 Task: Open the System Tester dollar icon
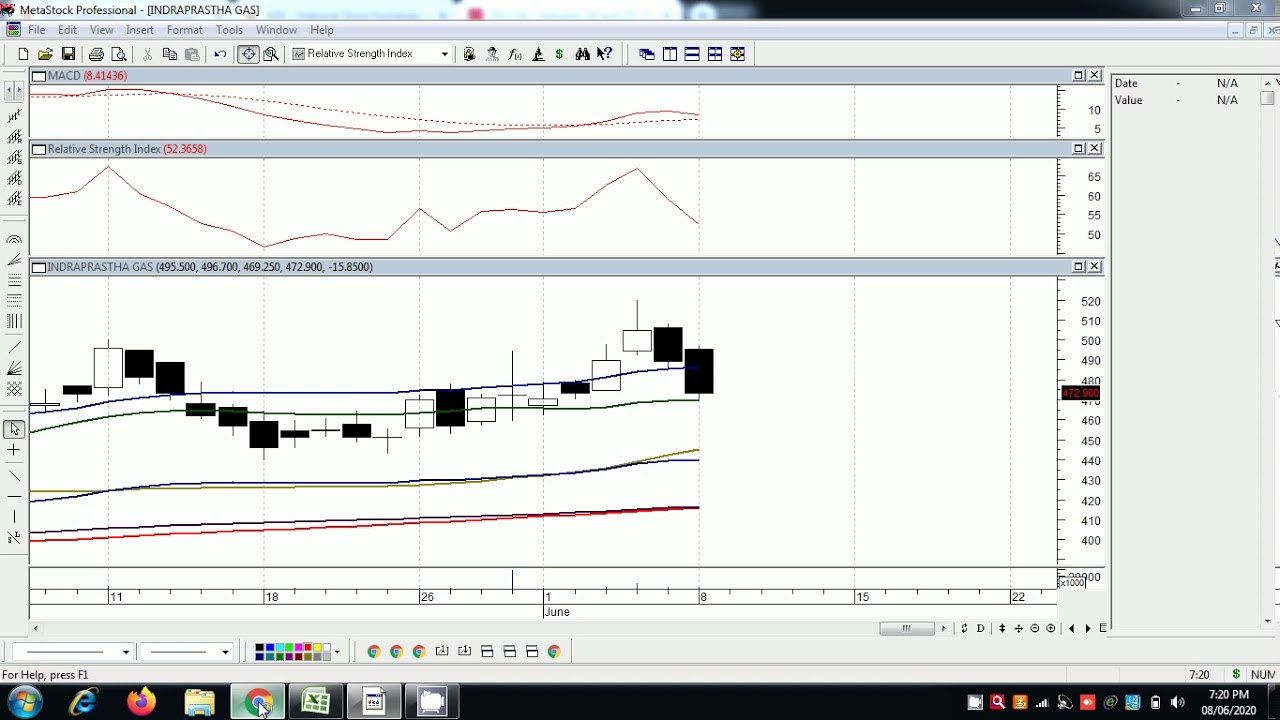[x=559, y=54]
